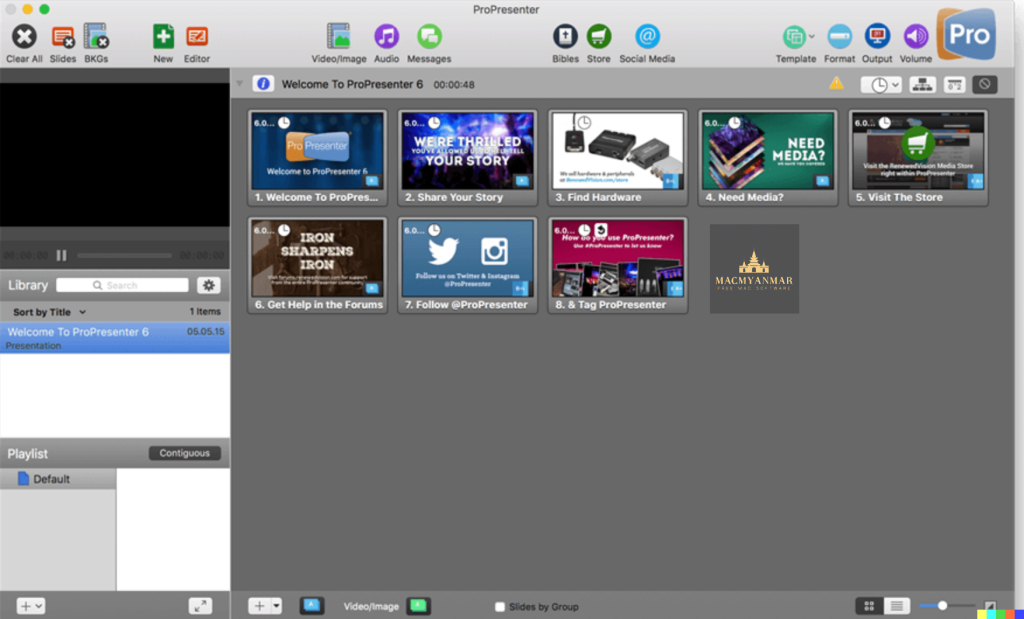
Task: Click the 1 Items count label
Action: [205, 311]
